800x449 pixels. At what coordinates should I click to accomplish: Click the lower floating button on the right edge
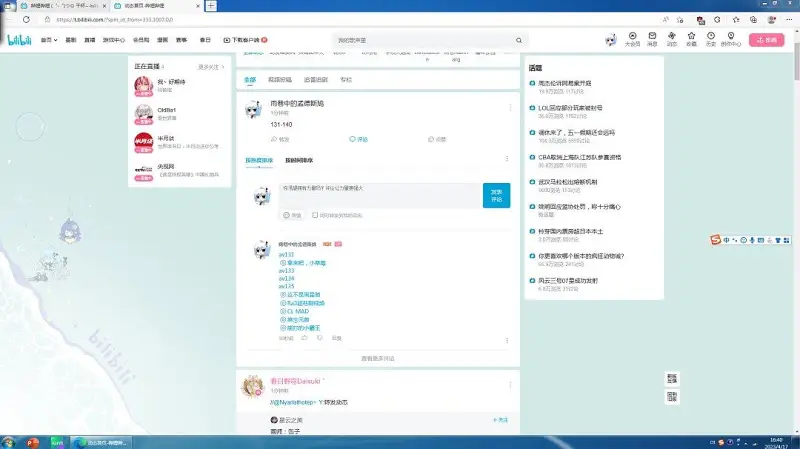pyautogui.click(x=672, y=396)
